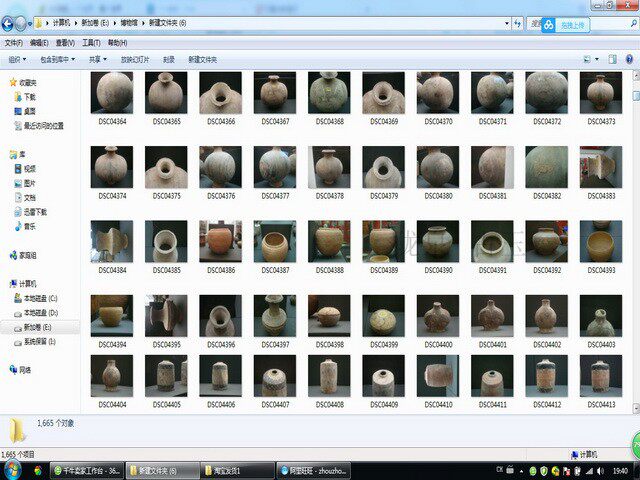The height and width of the screenshot is (480, 640).
Task: Open Network (网络) in navigation pane
Action: 24,369
